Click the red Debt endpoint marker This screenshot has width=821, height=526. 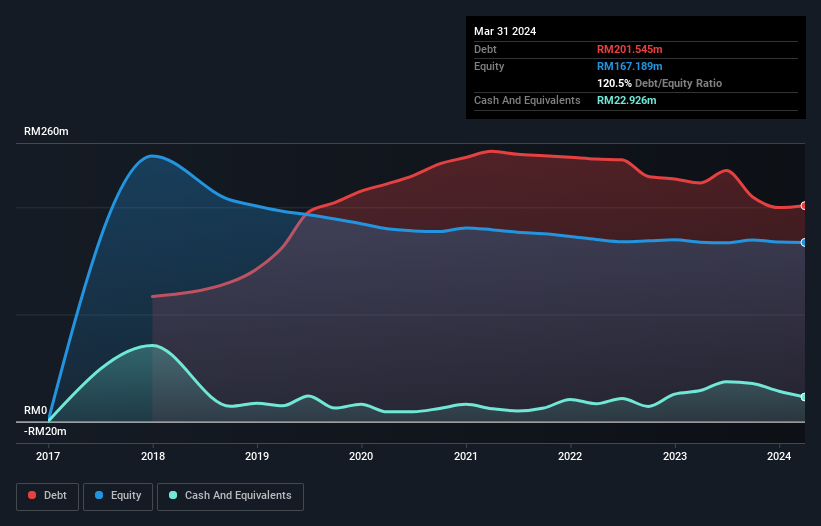[804, 206]
